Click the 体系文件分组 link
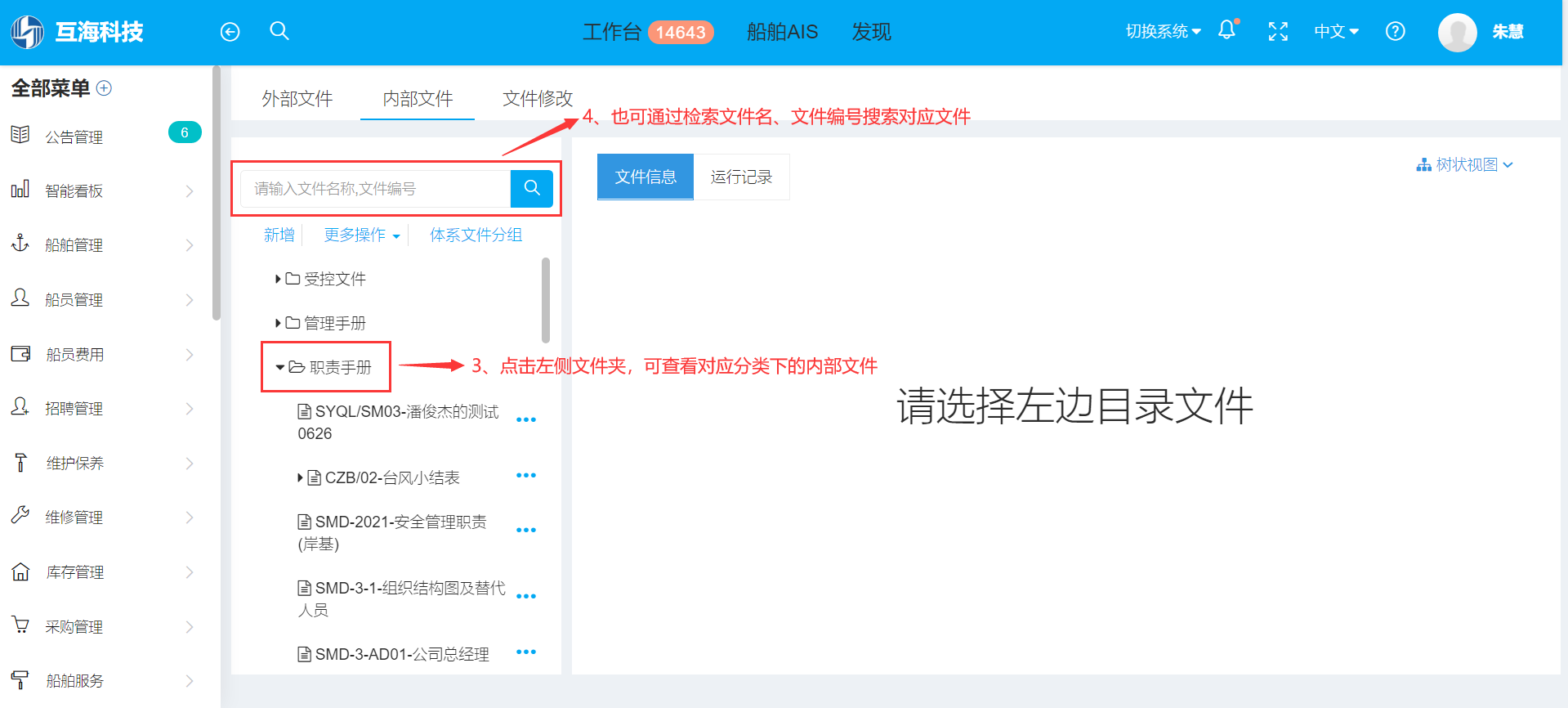This screenshot has width=1568, height=708. 476,235
